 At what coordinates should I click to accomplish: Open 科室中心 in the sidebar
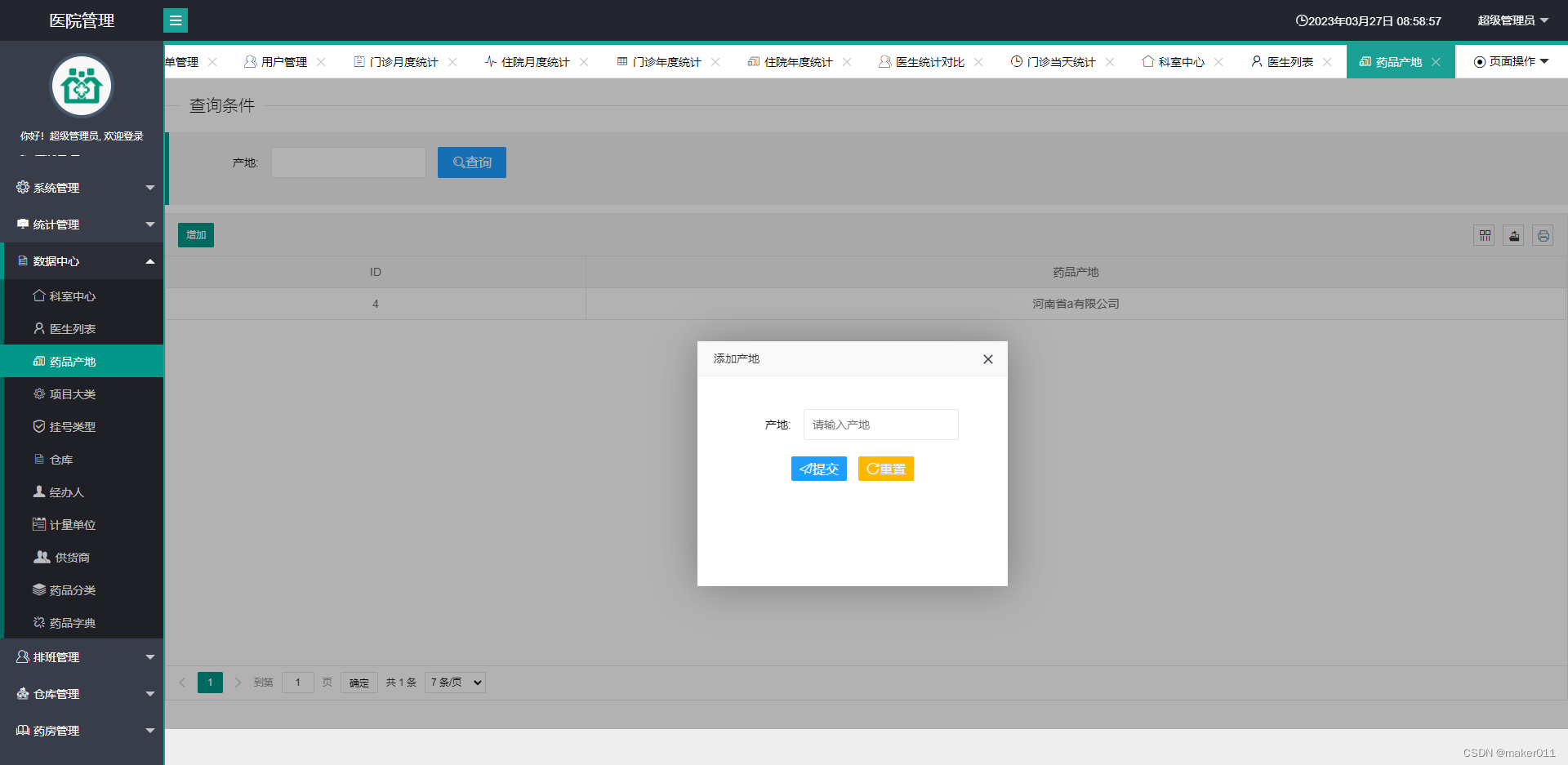(x=83, y=296)
